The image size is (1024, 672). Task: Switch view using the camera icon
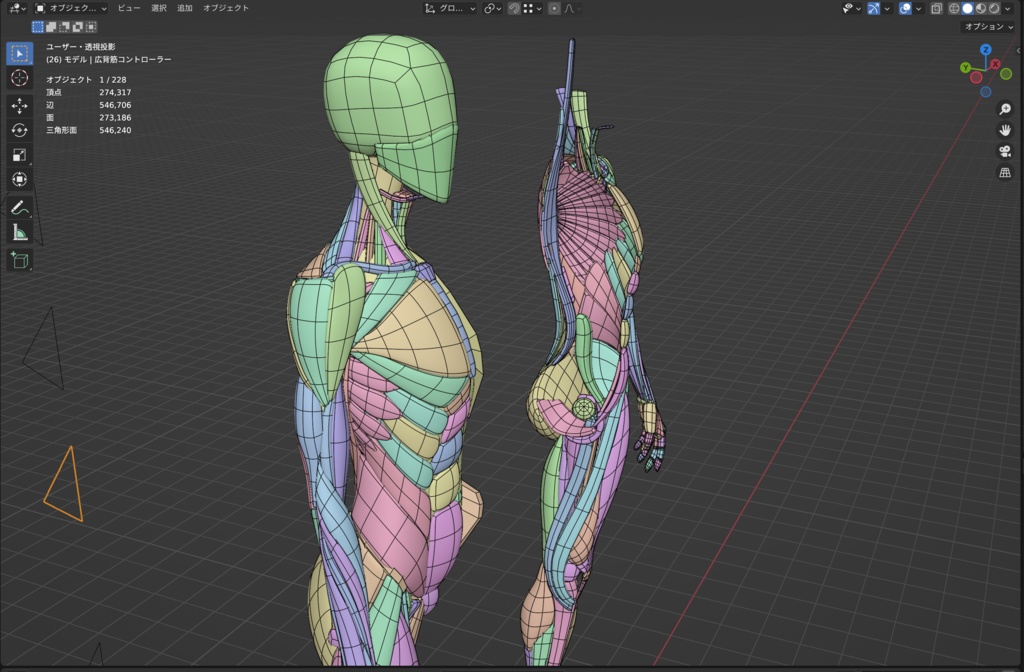pyautogui.click(x=1006, y=151)
